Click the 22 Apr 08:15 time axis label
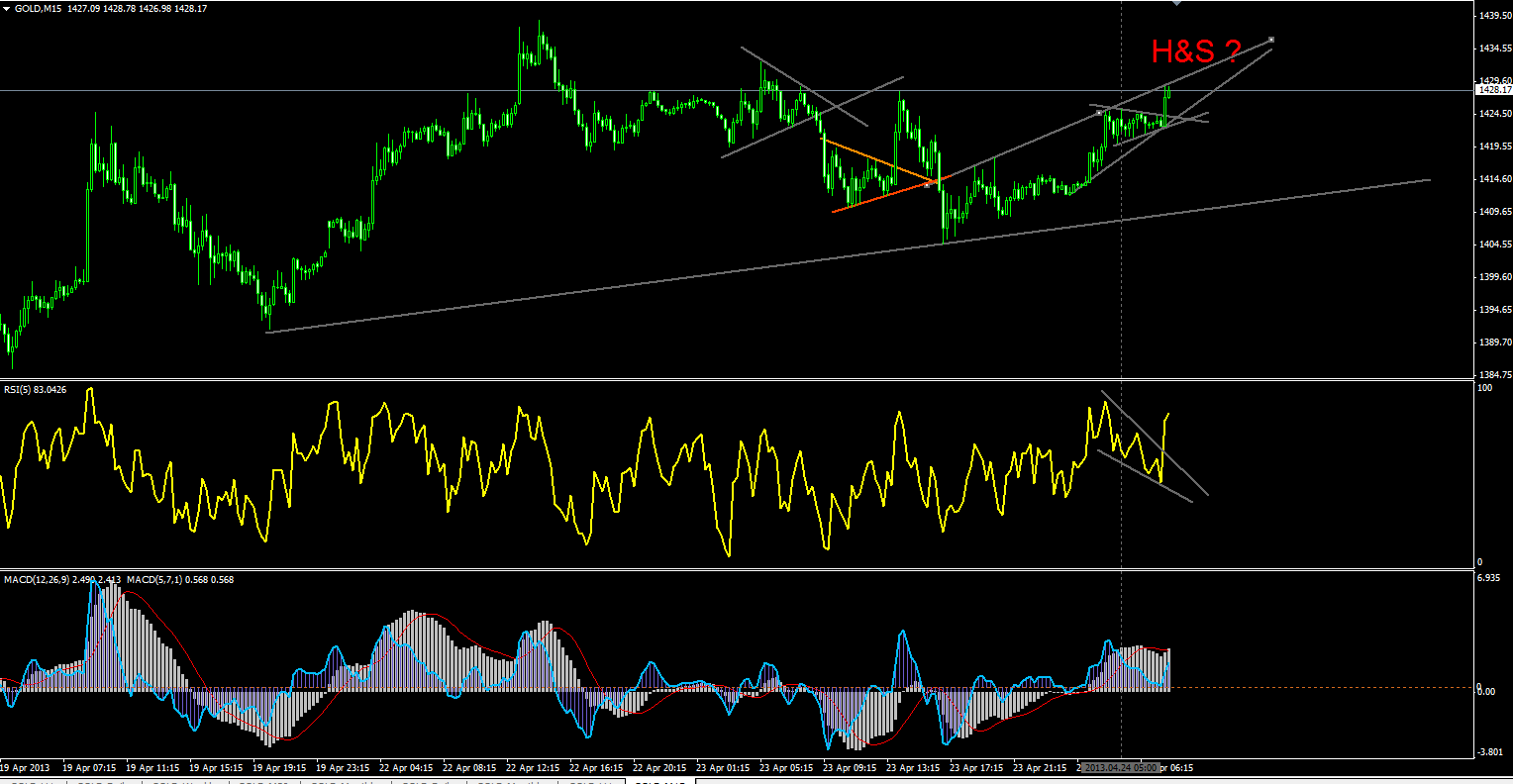The image size is (1513, 784). pyautogui.click(x=469, y=768)
